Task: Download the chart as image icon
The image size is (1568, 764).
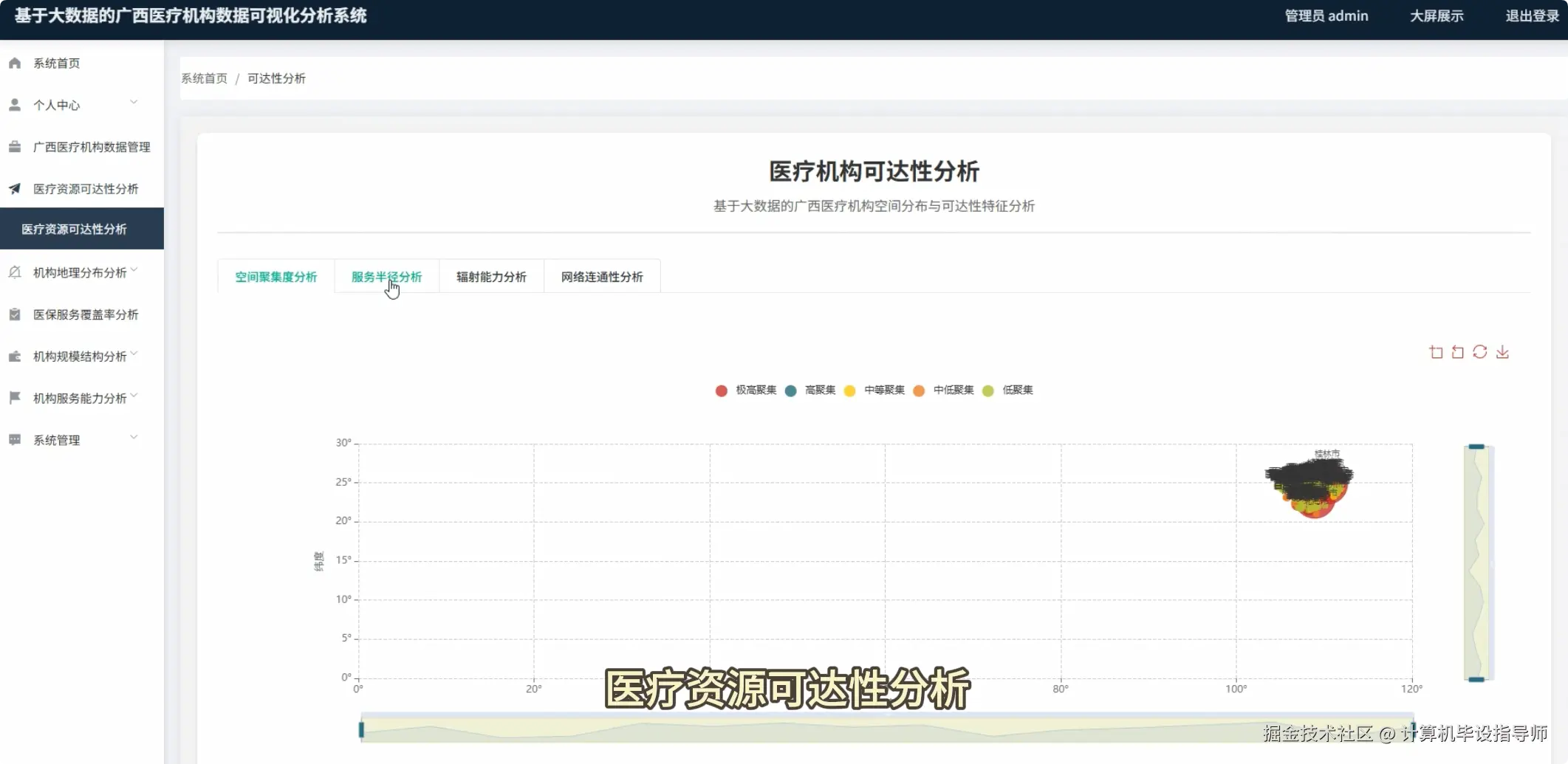Action: click(1502, 352)
